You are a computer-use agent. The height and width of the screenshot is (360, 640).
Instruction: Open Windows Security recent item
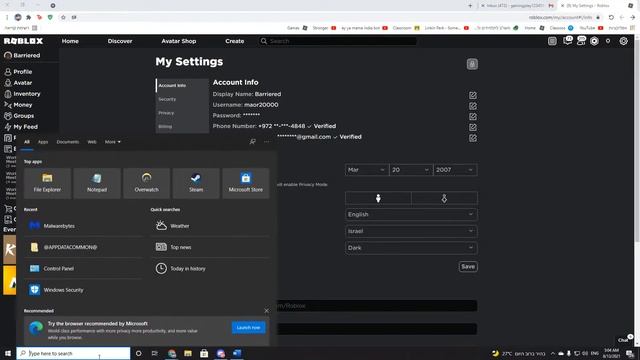coord(83,290)
